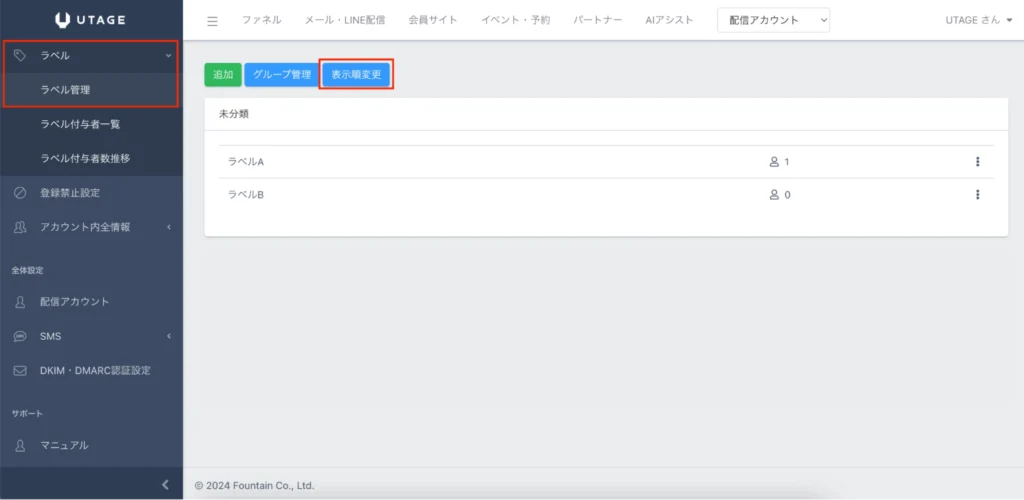Expand the SMS submenu chevron
The image size is (1024, 500).
(x=168, y=336)
